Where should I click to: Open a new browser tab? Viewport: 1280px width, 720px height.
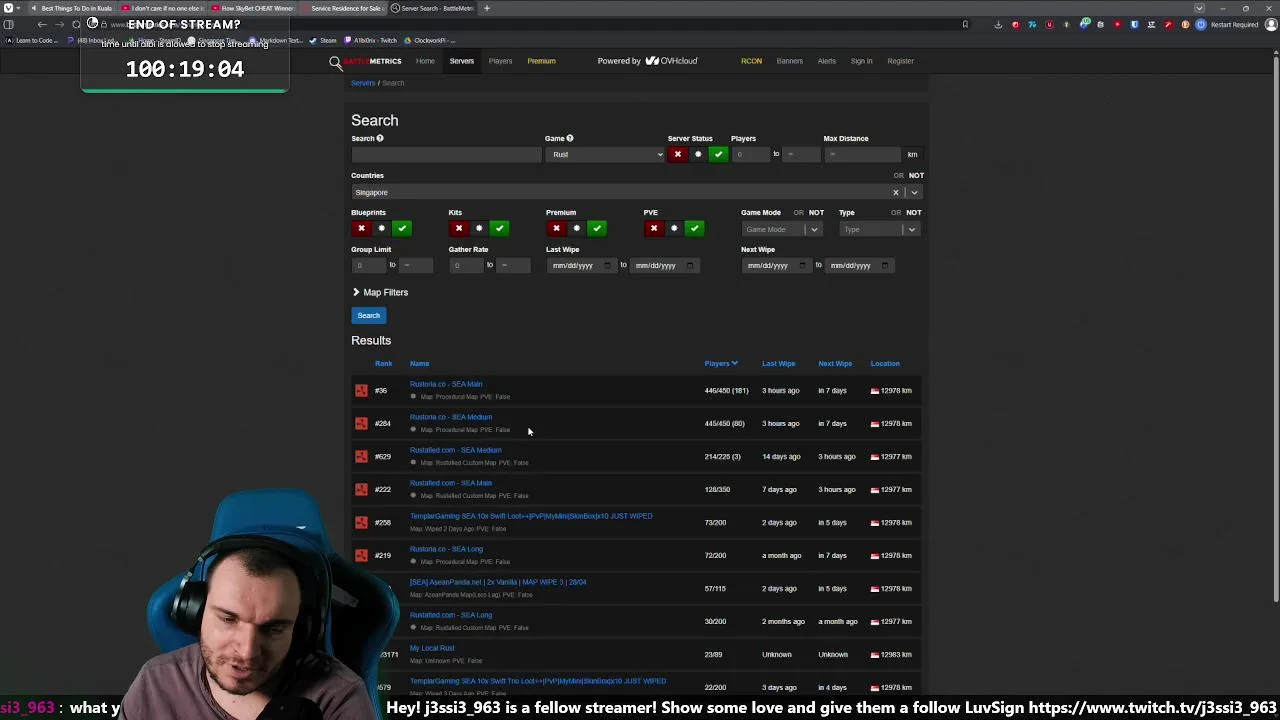(x=487, y=8)
